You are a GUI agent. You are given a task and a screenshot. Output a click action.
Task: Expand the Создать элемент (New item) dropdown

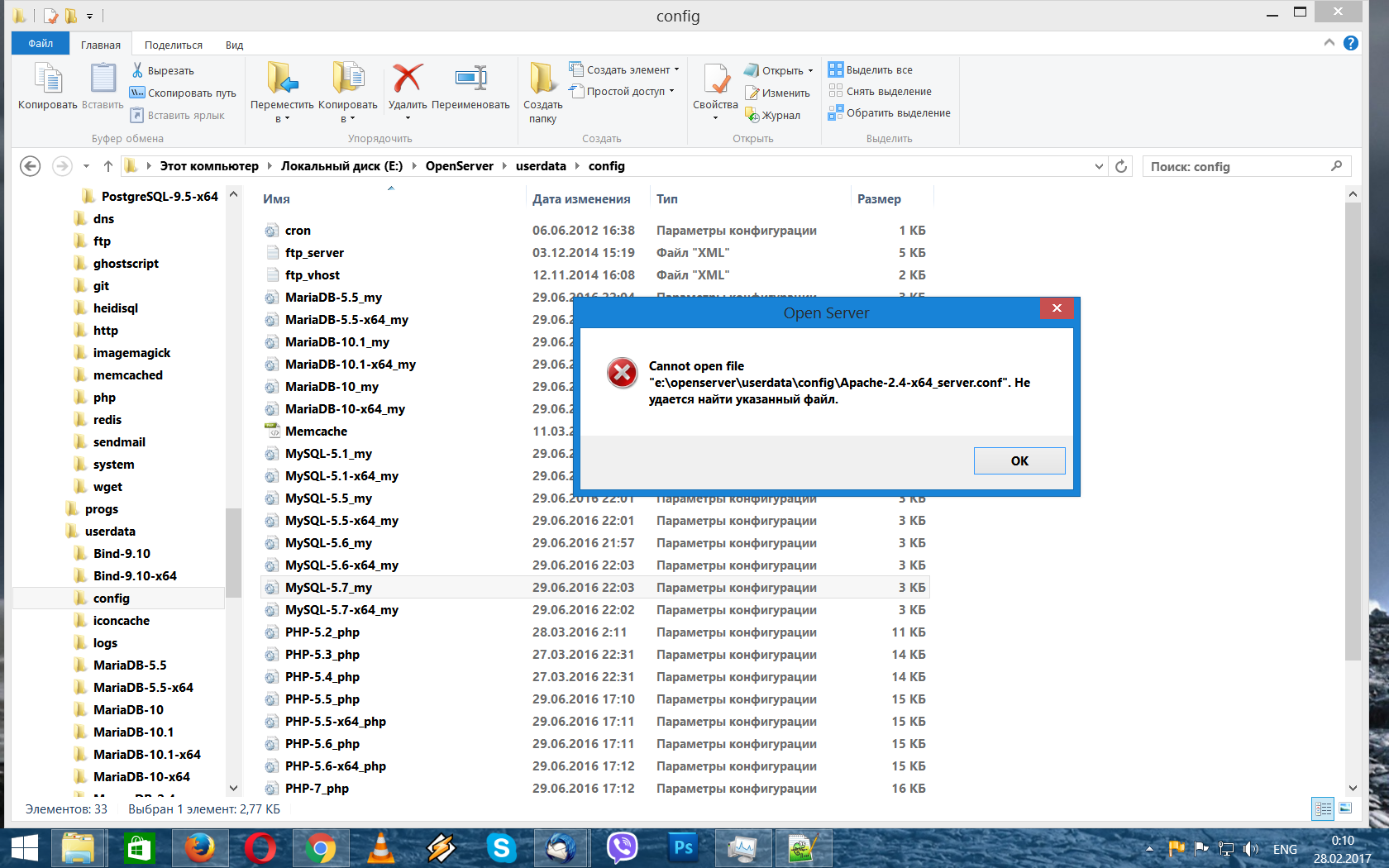(676, 69)
